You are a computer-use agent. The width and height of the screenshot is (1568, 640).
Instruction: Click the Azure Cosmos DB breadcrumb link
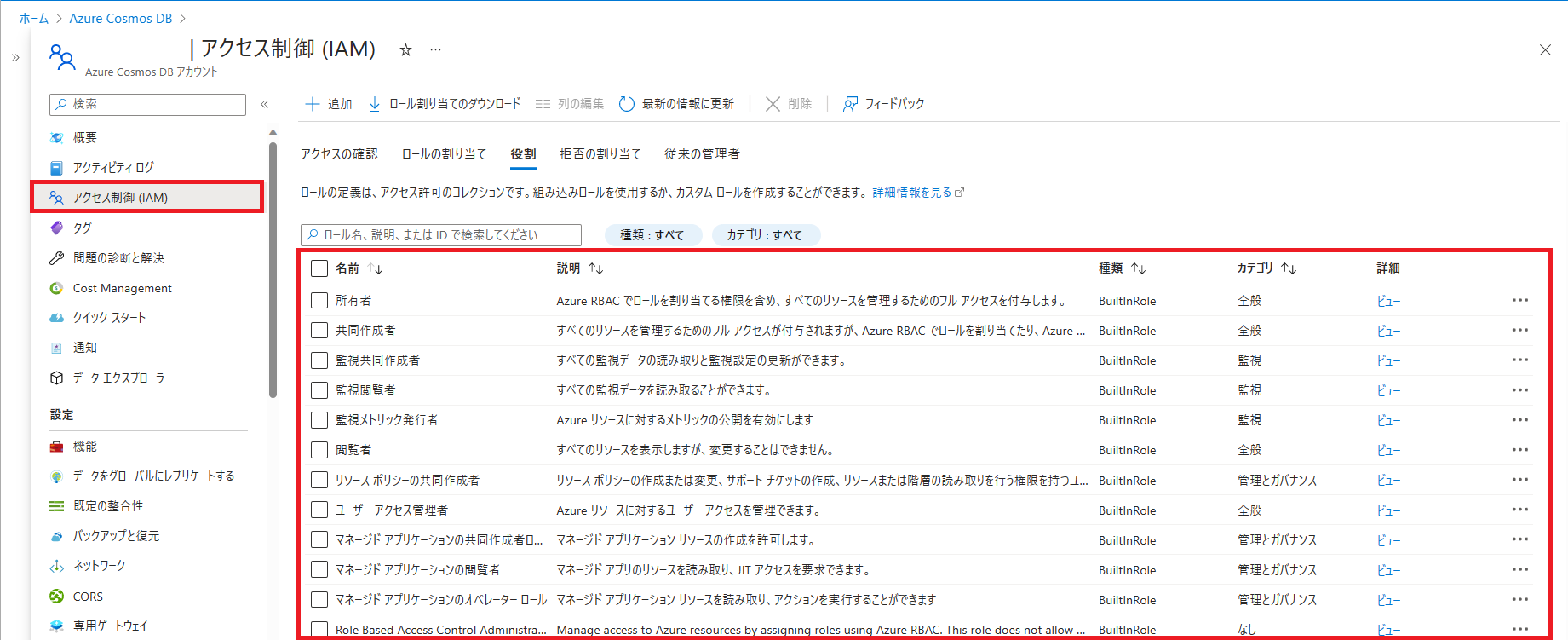121,18
